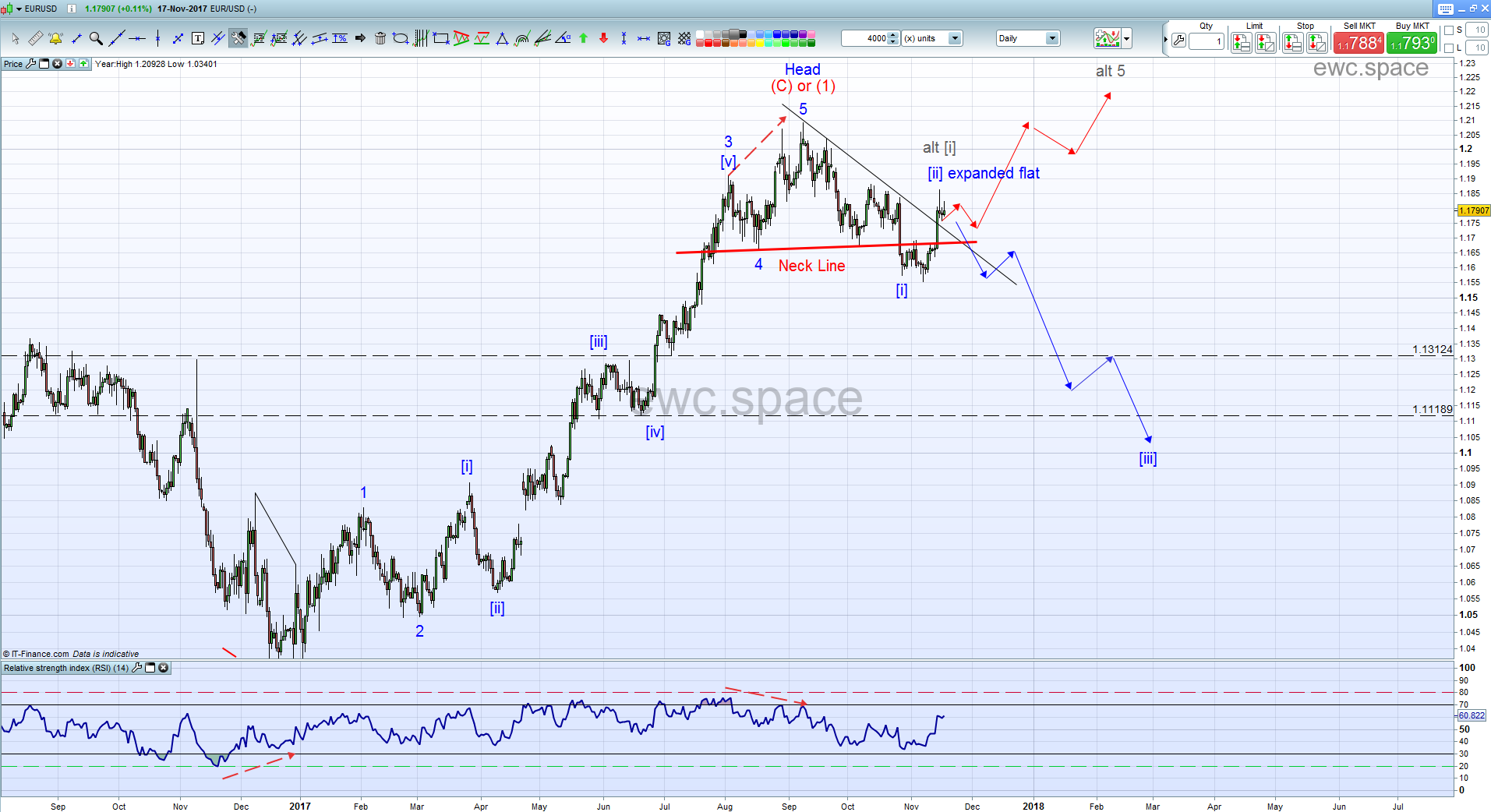
Task: Enable the S stop checkbox
Action: [x=1449, y=30]
